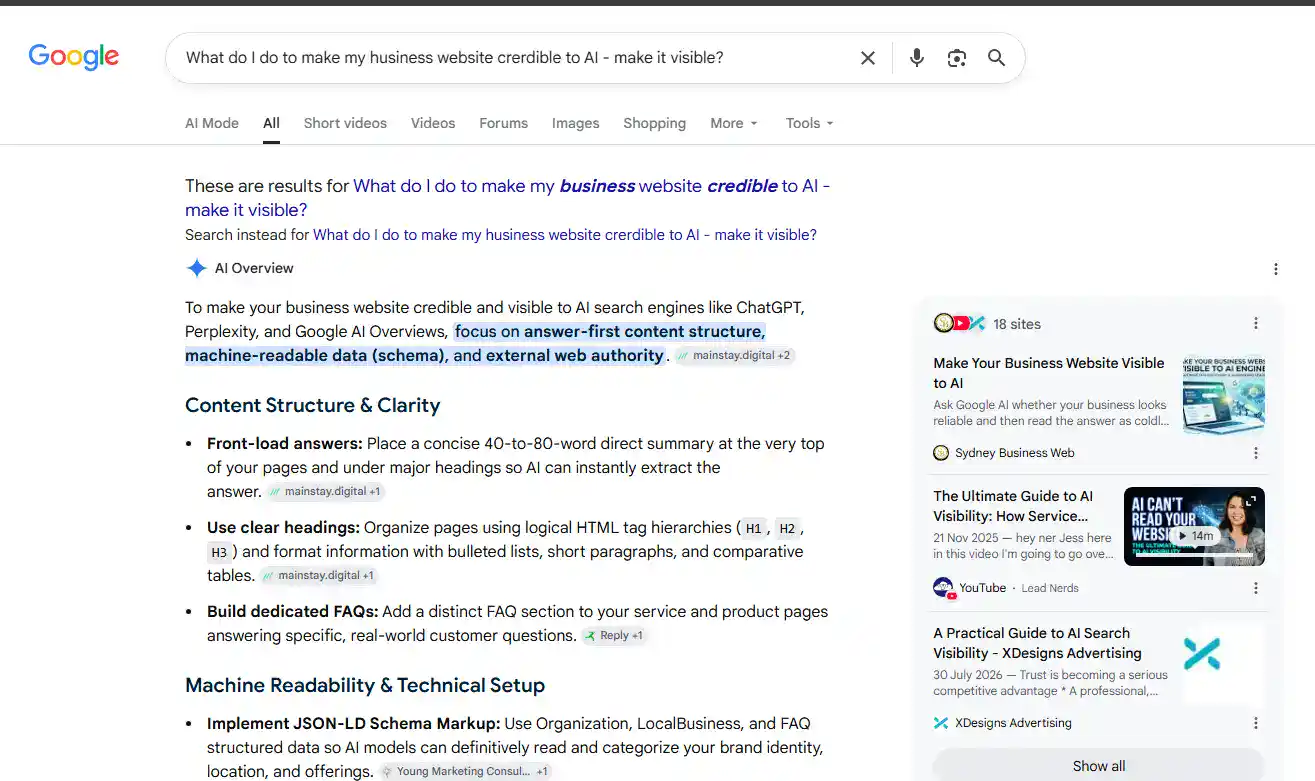
Task: Search instead for the original 'crerdible' query
Action: pos(565,235)
